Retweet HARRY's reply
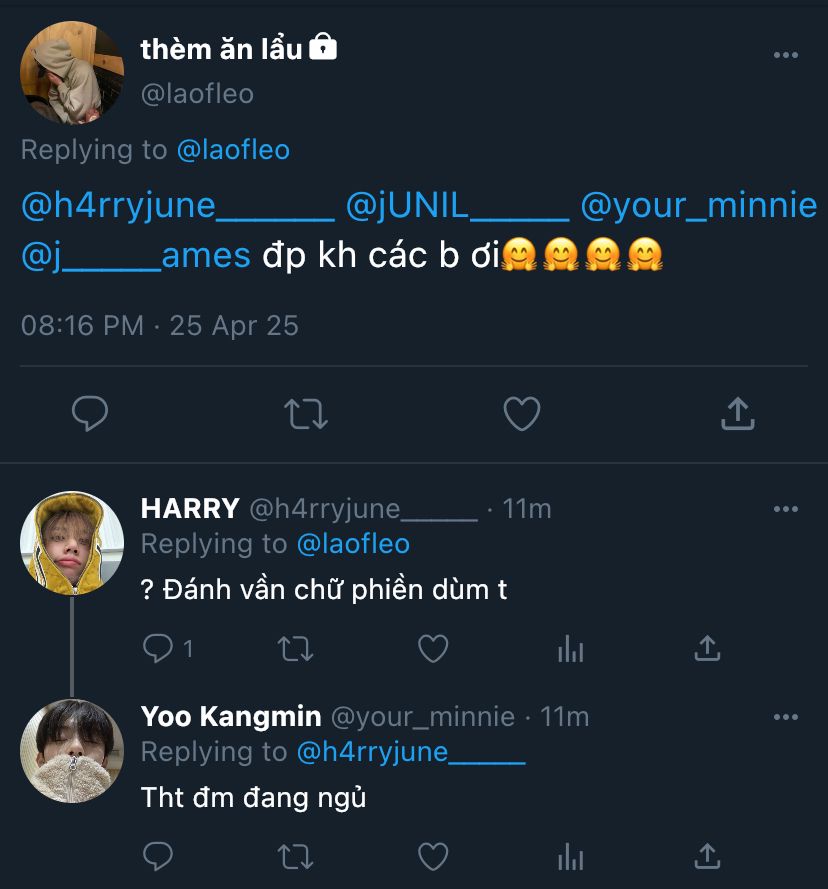This screenshot has width=828, height=889. [295, 649]
